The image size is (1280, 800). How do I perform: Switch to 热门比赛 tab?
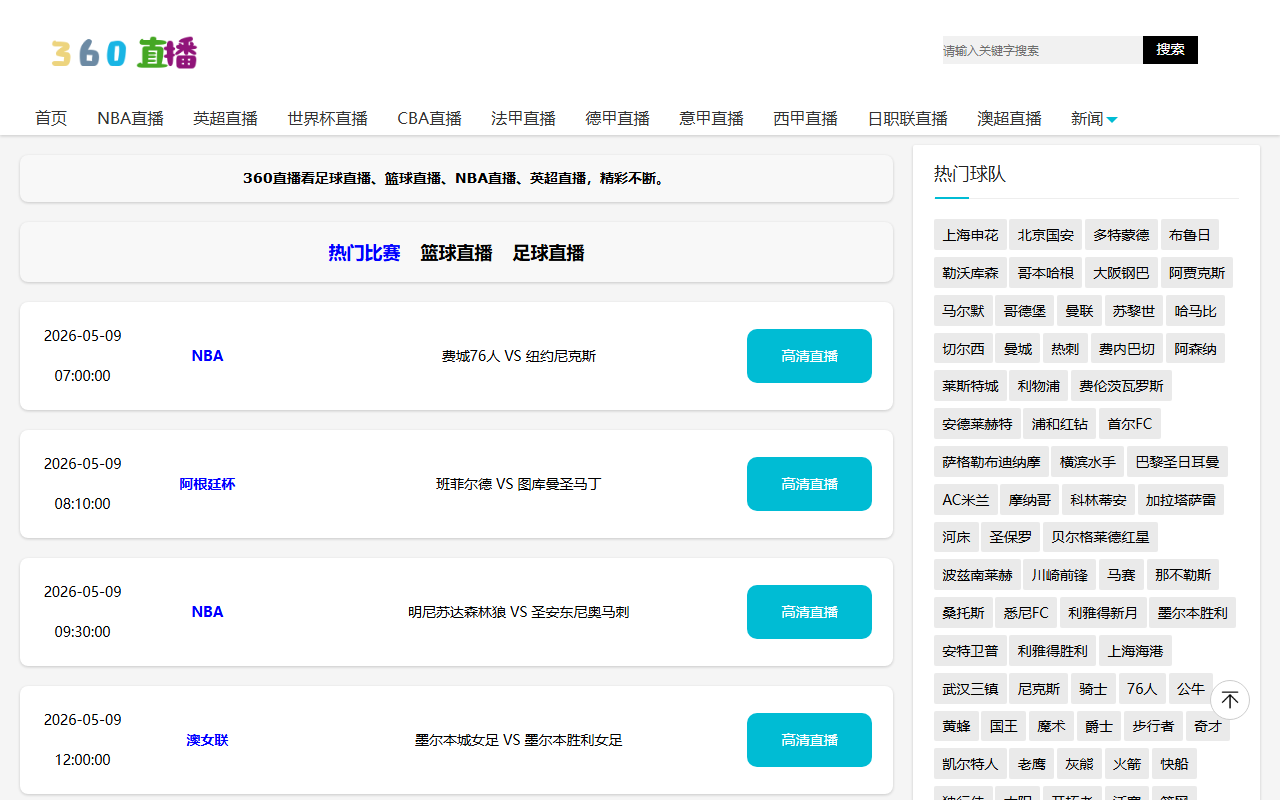(x=364, y=253)
